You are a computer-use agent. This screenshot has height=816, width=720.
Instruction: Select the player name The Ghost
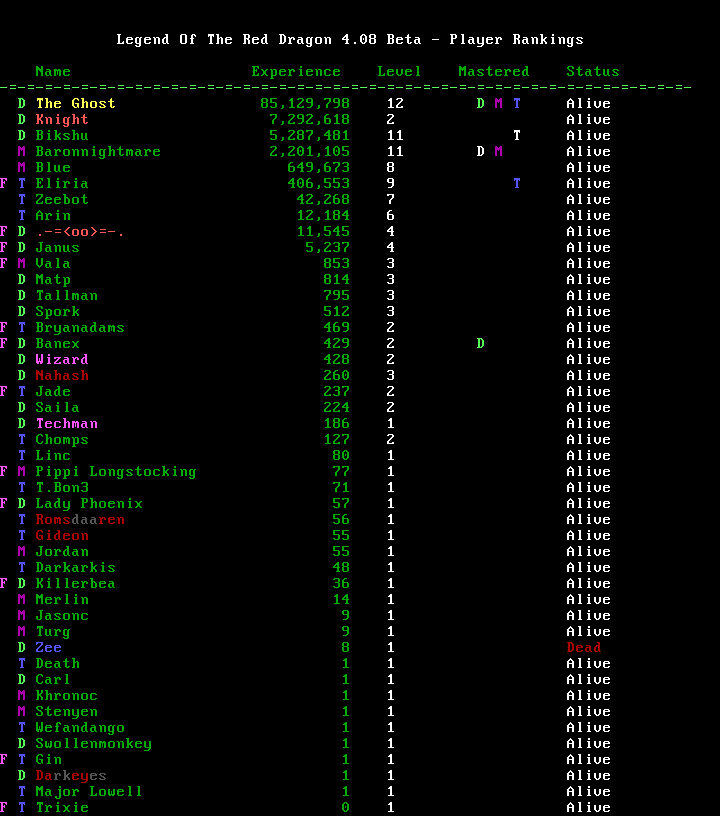pyautogui.click(x=75, y=104)
